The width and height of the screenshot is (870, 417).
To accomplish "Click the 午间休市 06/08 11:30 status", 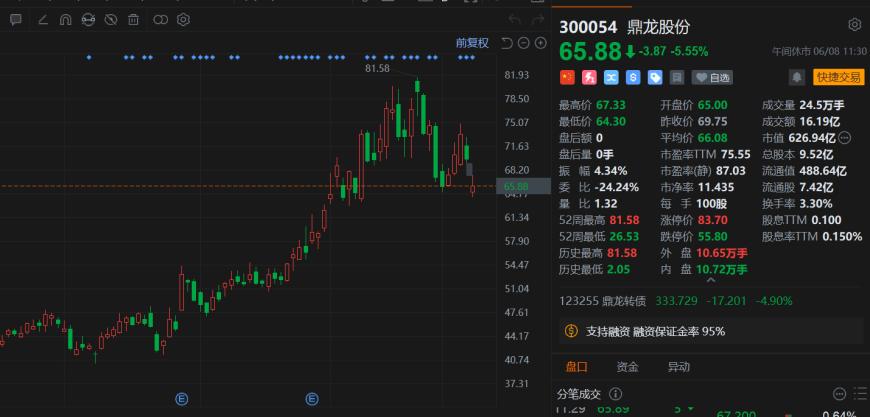I will click(819, 51).
